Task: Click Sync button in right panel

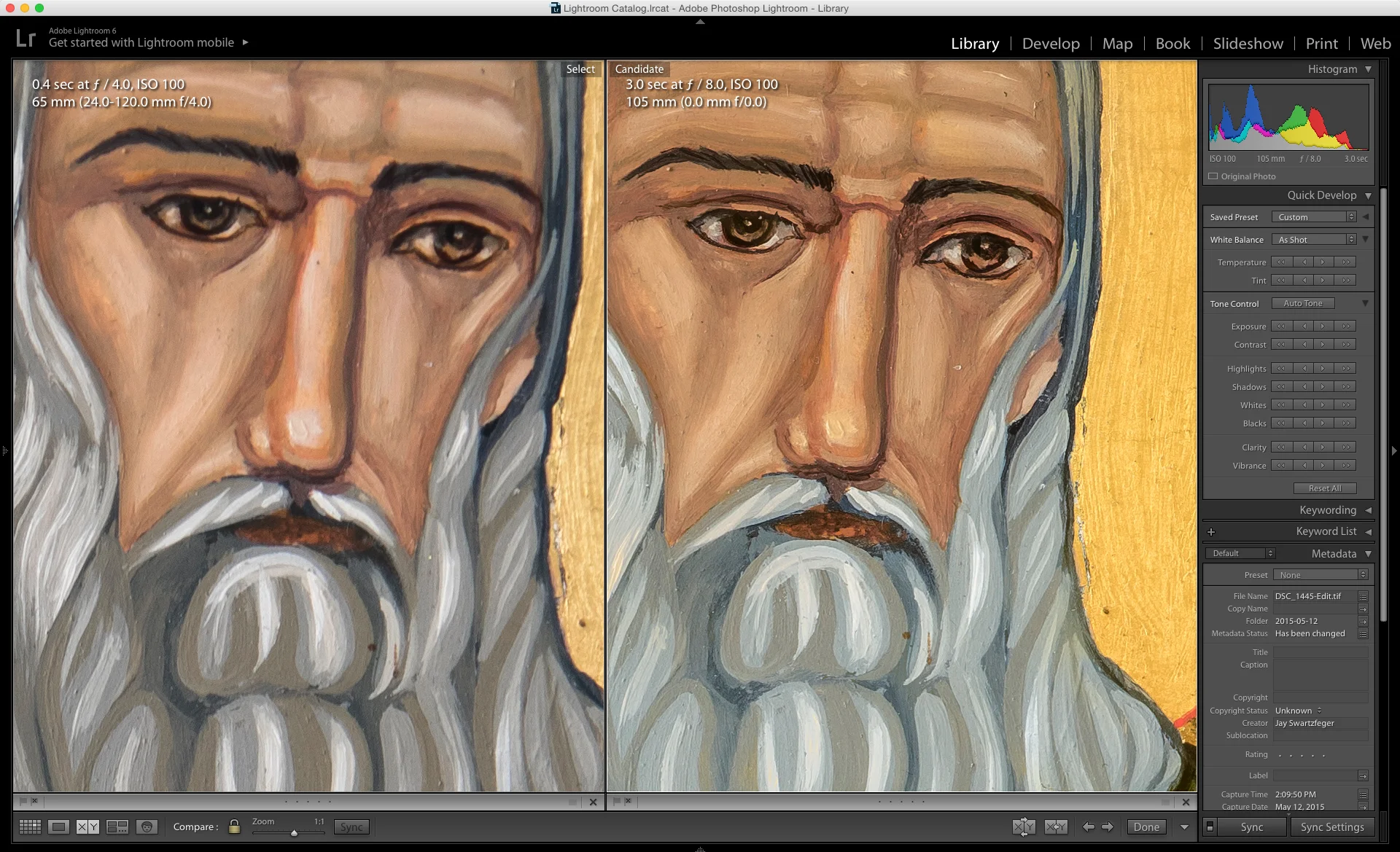Action: pos(1252,826)
